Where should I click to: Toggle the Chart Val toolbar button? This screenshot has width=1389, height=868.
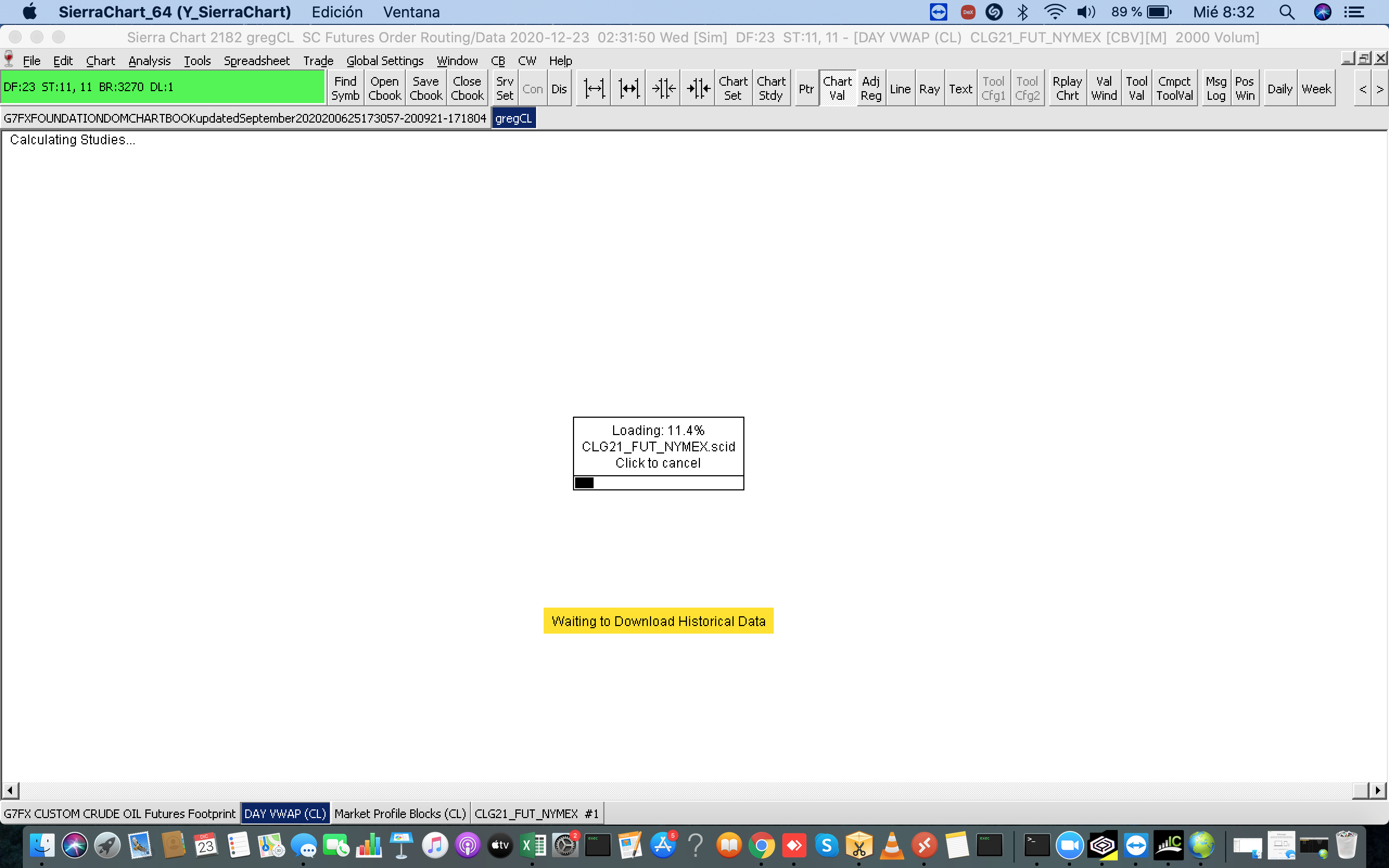click(837, 88)
